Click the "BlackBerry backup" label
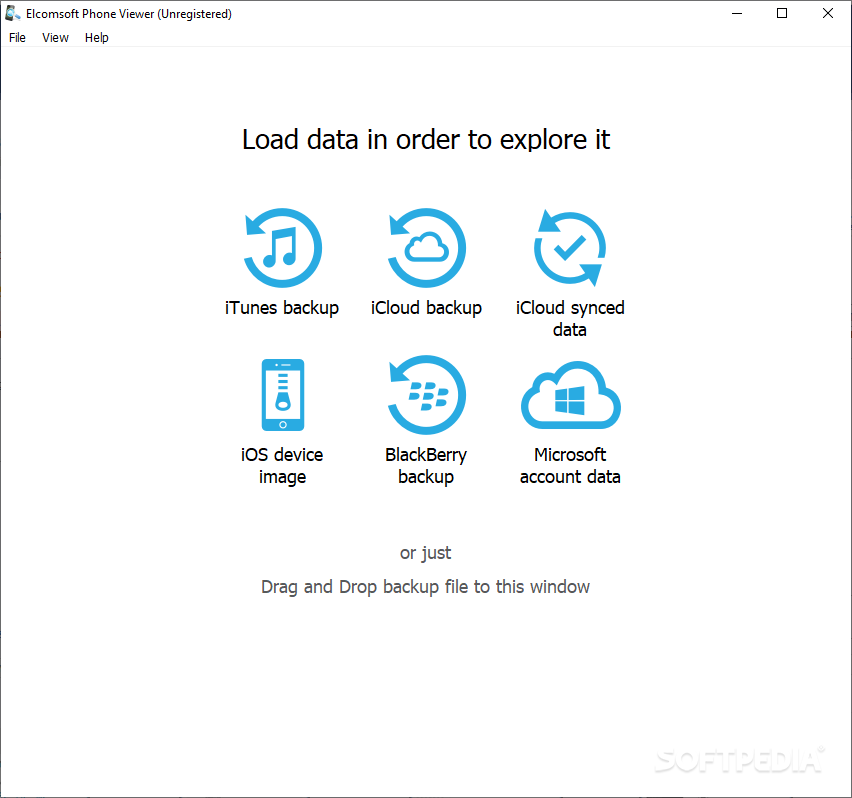This screenshot has height=798, width=852. 426,466
